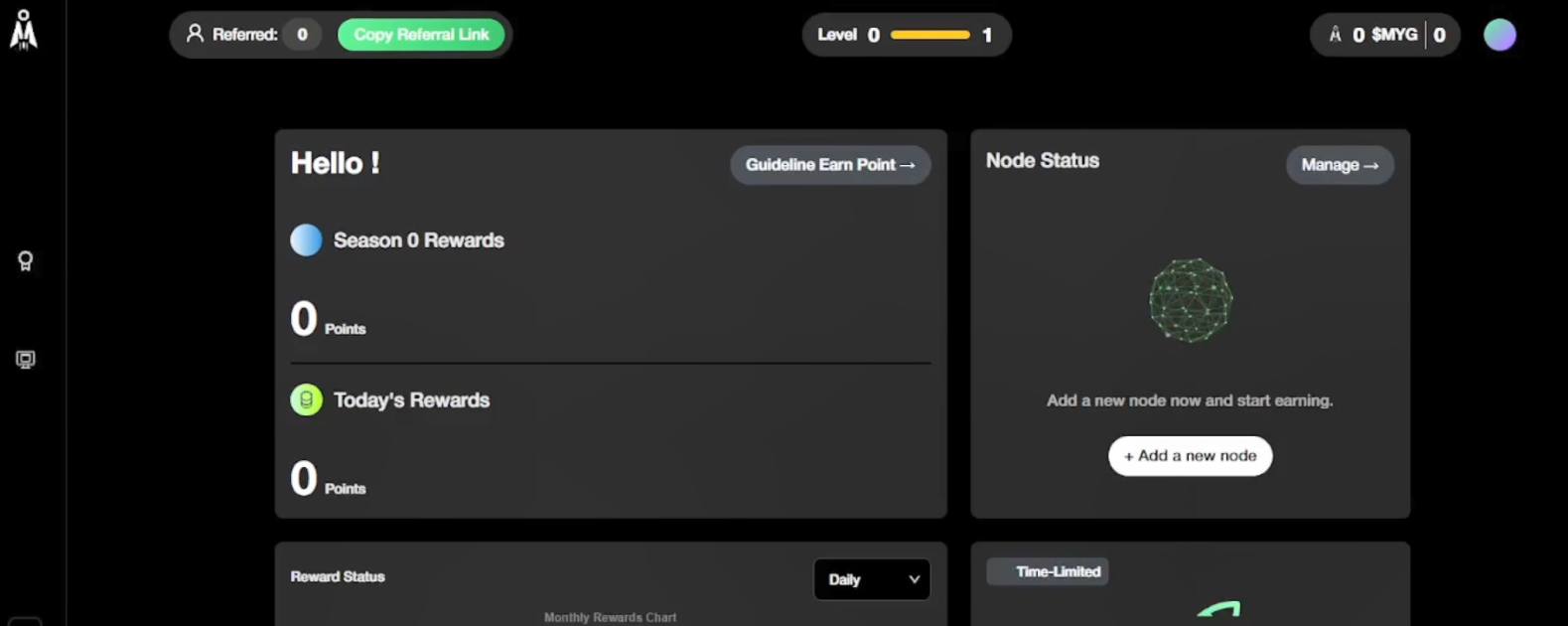
Task: Click the green node network globe graphic
Action: tap(1190, 300)
